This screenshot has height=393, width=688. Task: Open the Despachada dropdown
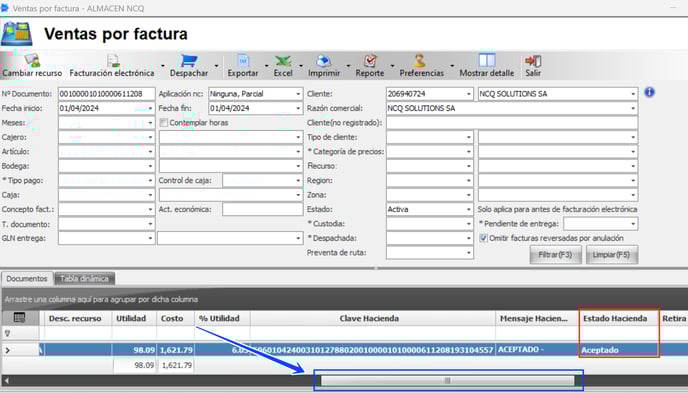[469, 238]
